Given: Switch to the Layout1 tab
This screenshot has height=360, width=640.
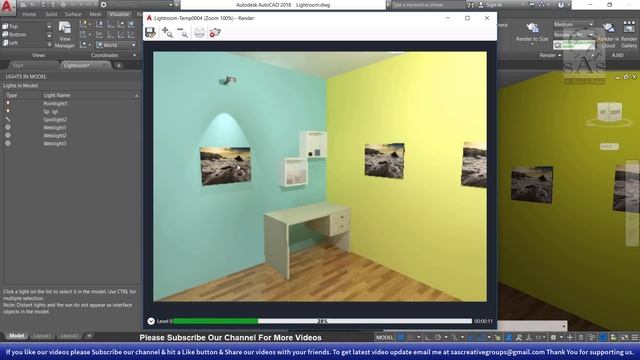Looking at the screenshot, I should [42, 336].
